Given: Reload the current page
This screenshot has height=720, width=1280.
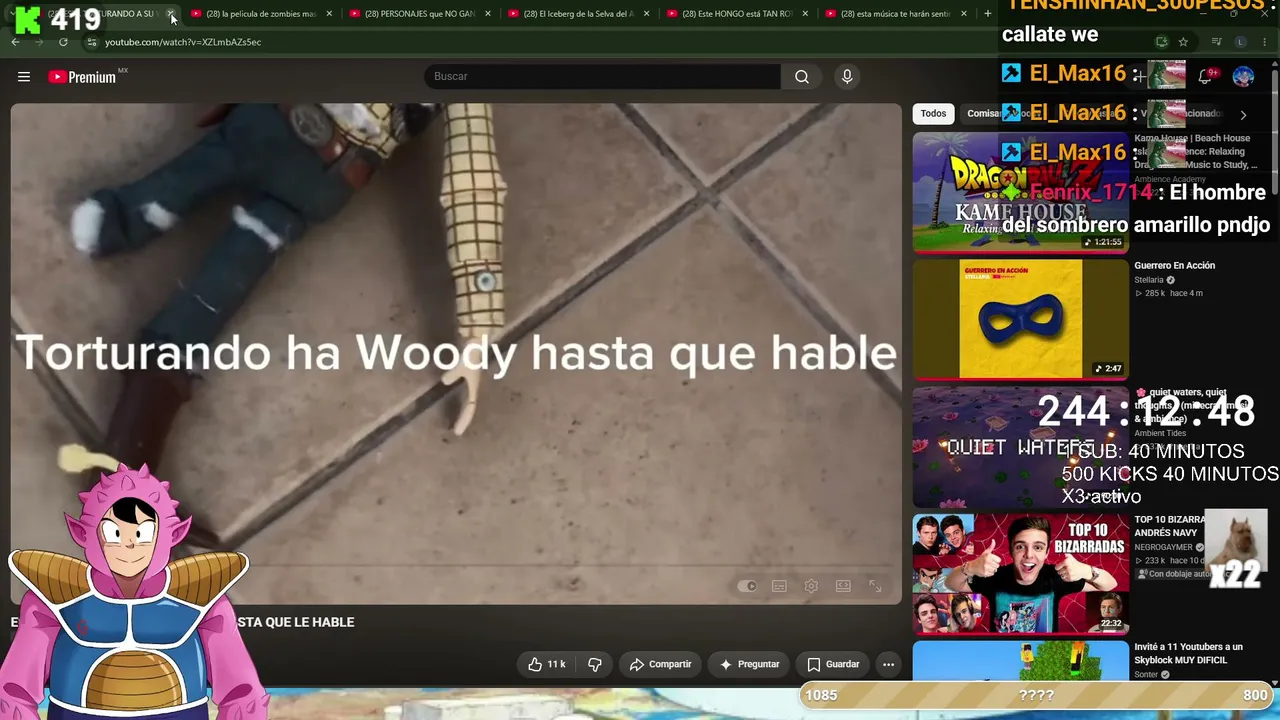Looking at the screenshot, I should coord(63,42).
